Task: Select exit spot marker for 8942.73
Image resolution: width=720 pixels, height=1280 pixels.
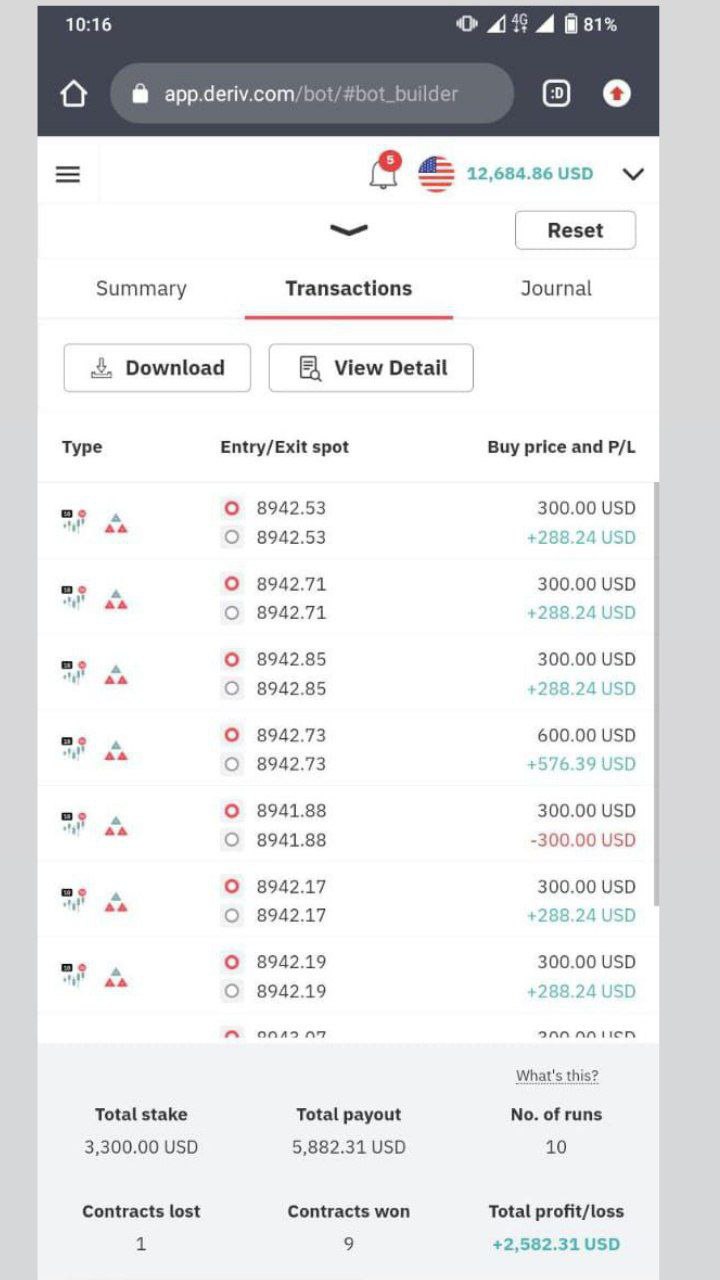Action: tap(232, 764)
